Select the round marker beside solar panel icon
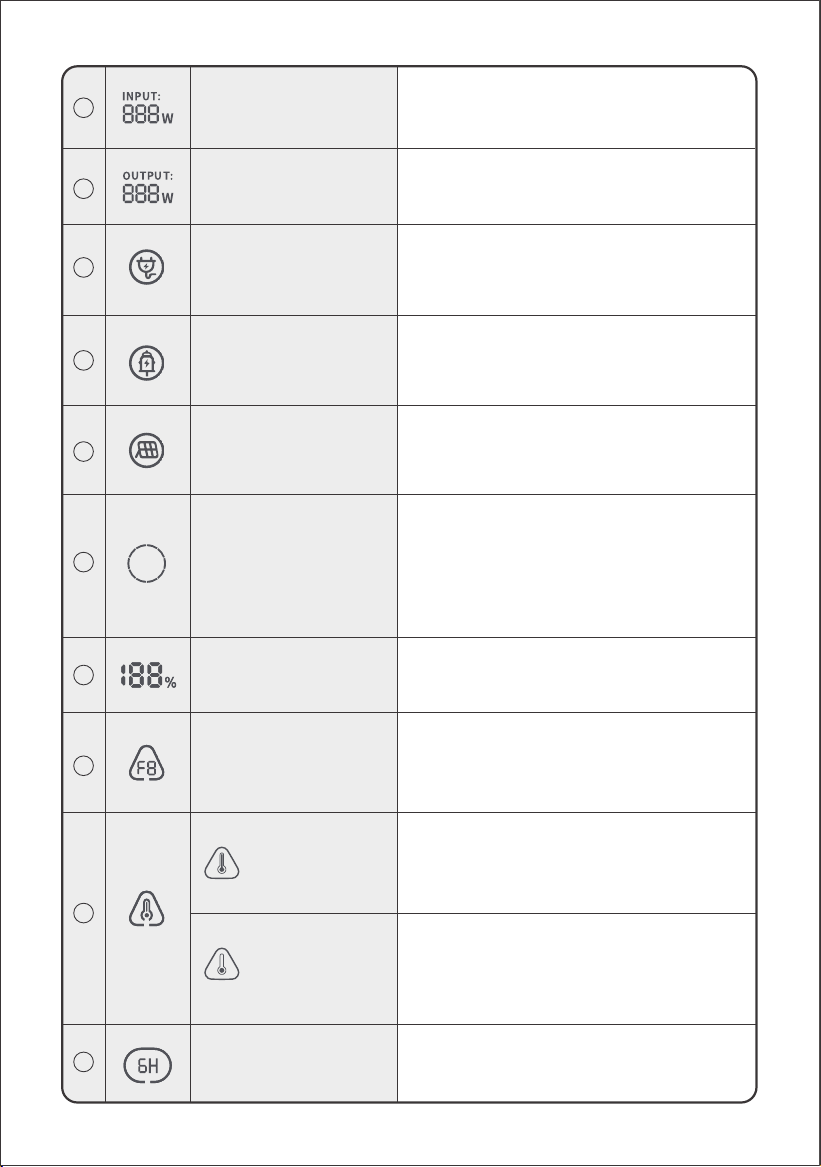Viewport: 821px width, 1167px height. pos(83,451)
